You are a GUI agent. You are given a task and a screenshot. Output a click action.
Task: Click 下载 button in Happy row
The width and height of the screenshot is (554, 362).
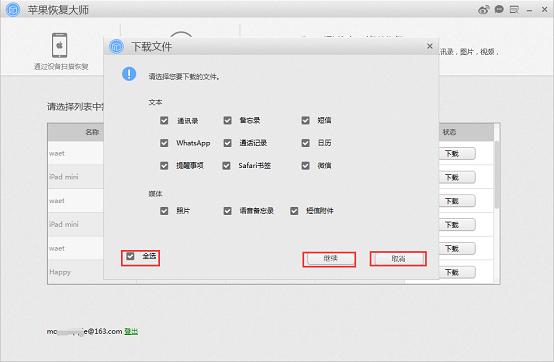point(457,272)
